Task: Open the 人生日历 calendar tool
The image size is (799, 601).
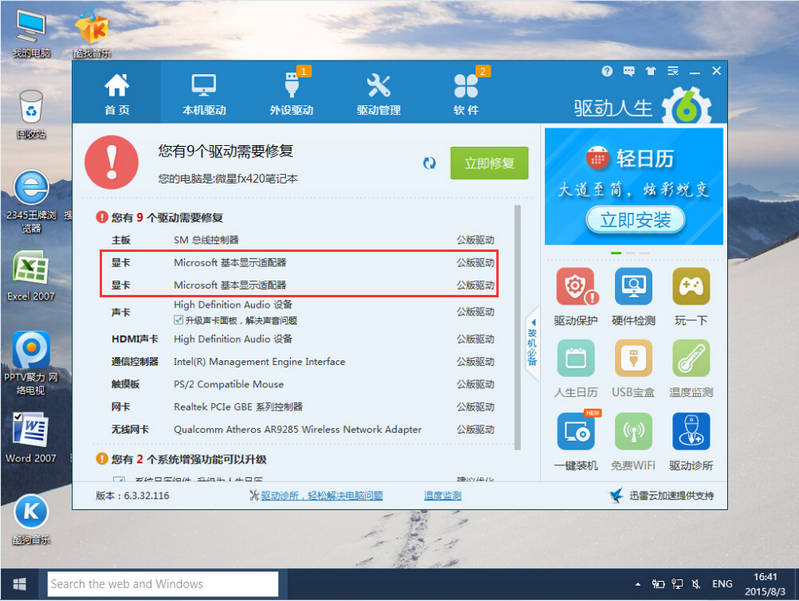Action: pos(576,369)
